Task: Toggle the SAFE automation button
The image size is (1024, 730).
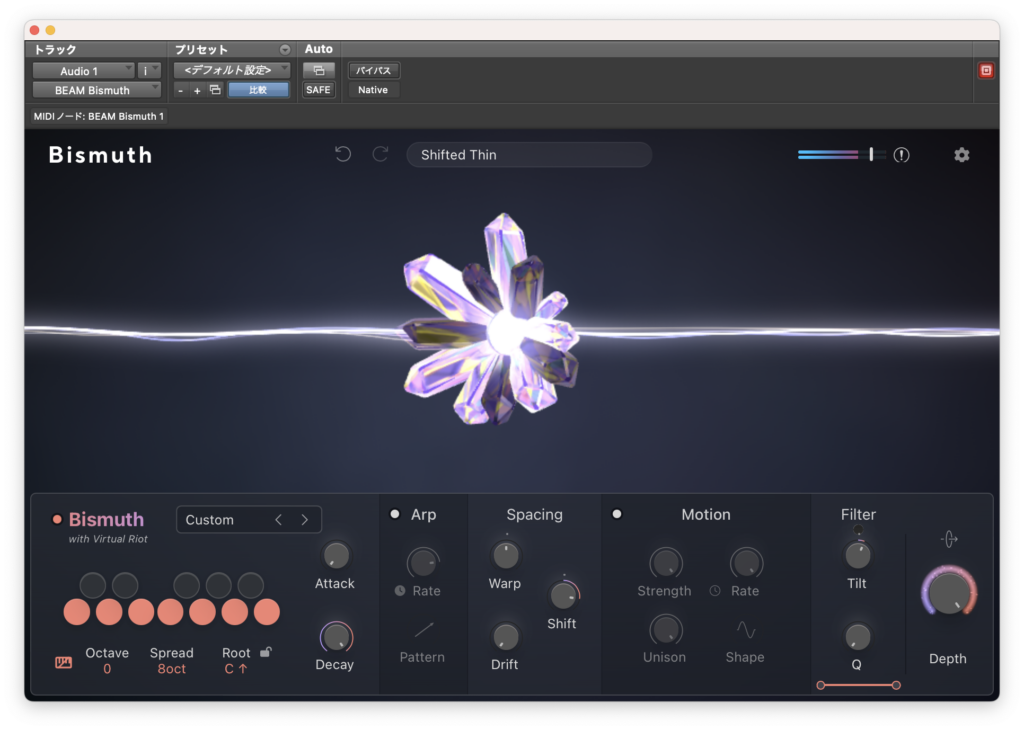Action: coord(318,90)
